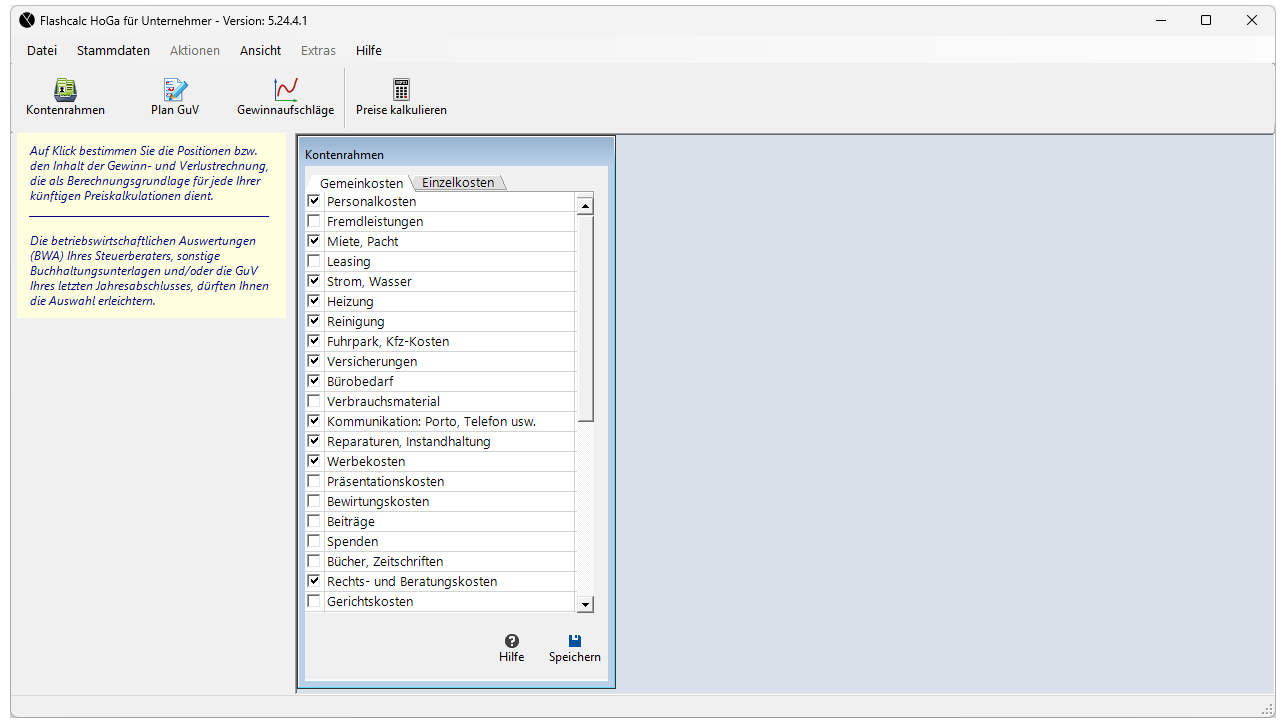Click the Flashcalc app logo in title bar
This screenshot has width=1286, height=723.
(27, 20)
